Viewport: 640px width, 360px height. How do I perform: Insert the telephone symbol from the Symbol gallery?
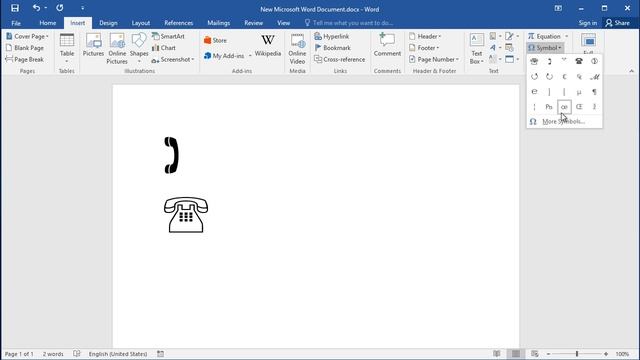[579, 61]
